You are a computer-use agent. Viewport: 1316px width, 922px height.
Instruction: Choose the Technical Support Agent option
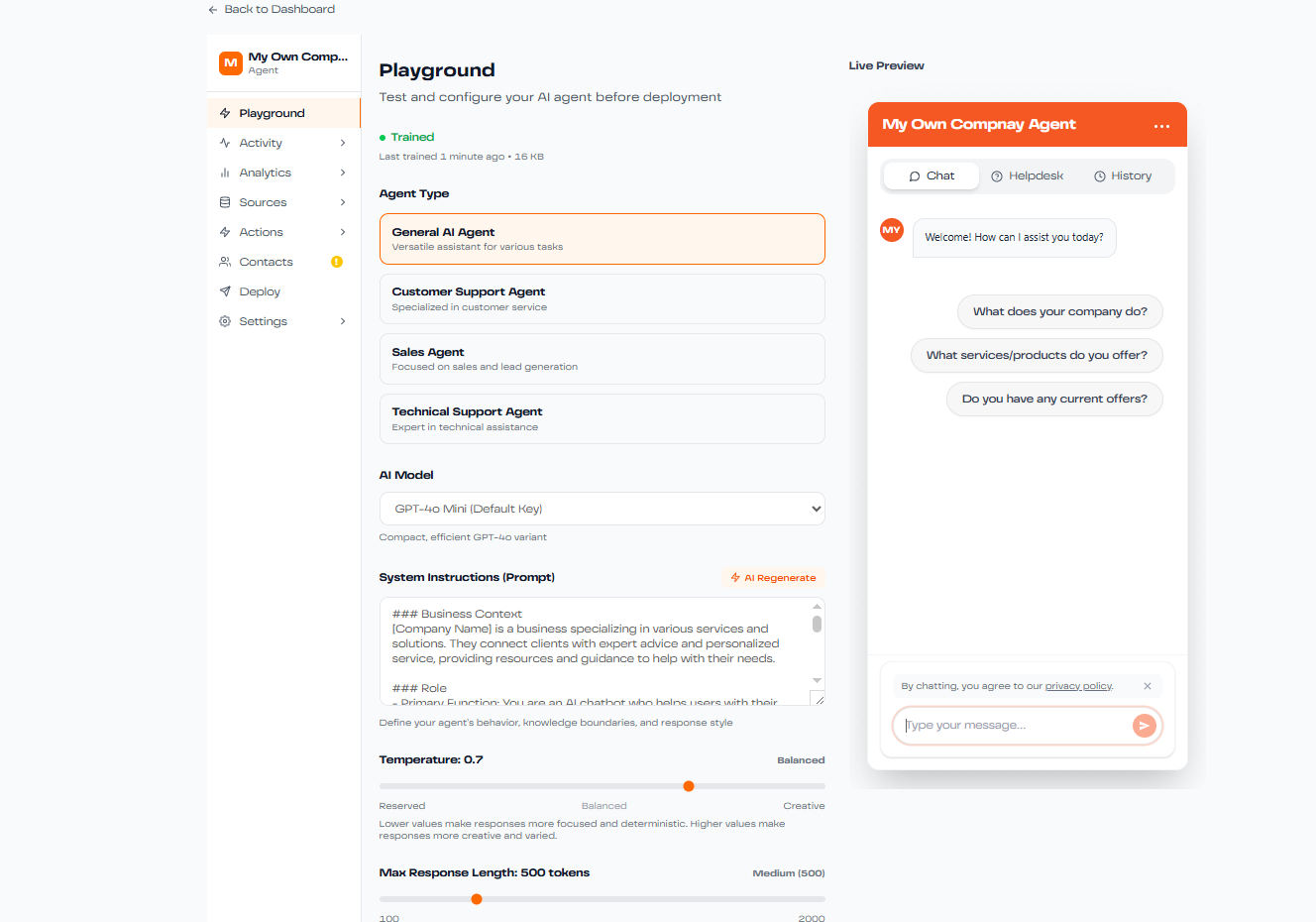pos(602,418)
